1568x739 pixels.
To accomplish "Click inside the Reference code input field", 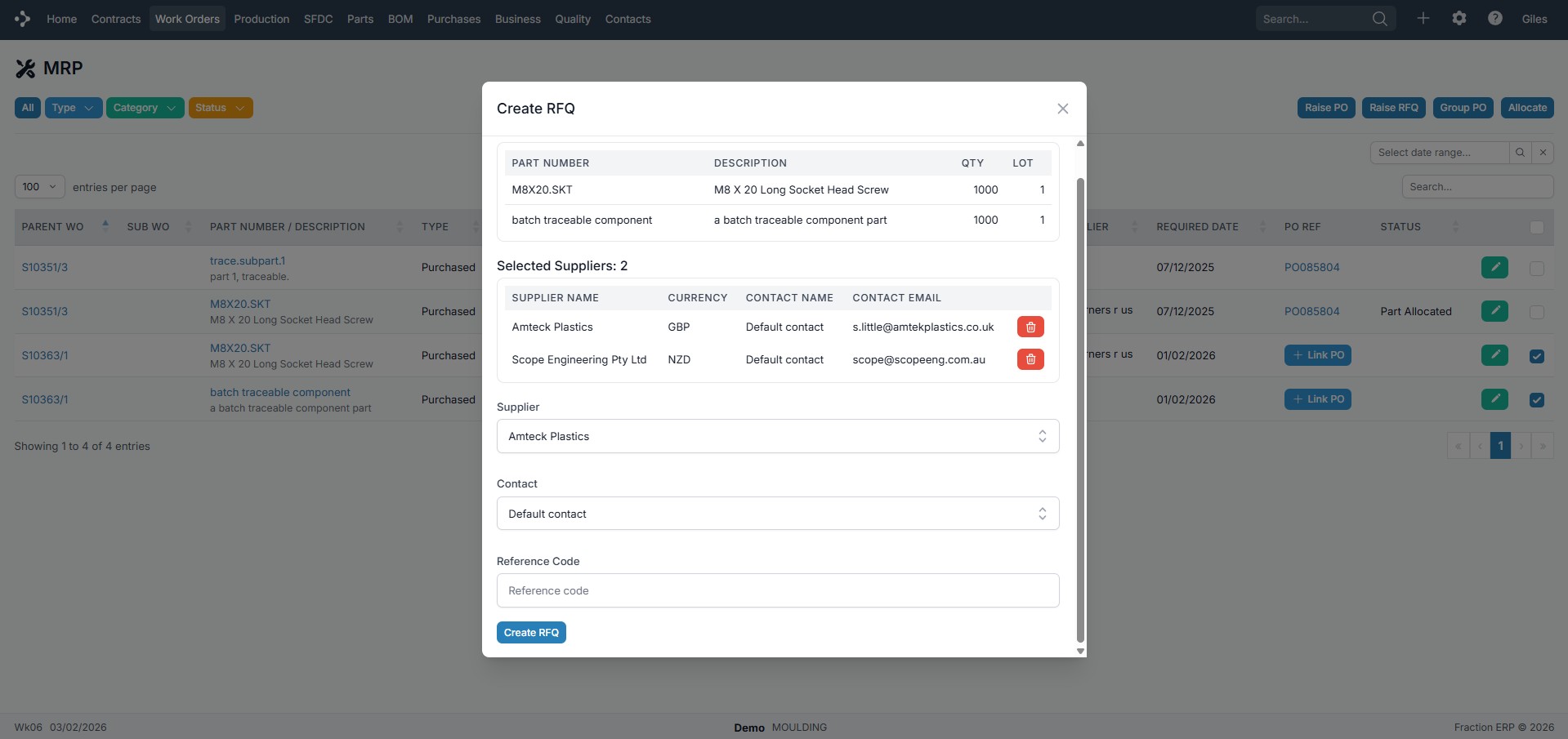I will pyautogui.click(x=777, y=590).
